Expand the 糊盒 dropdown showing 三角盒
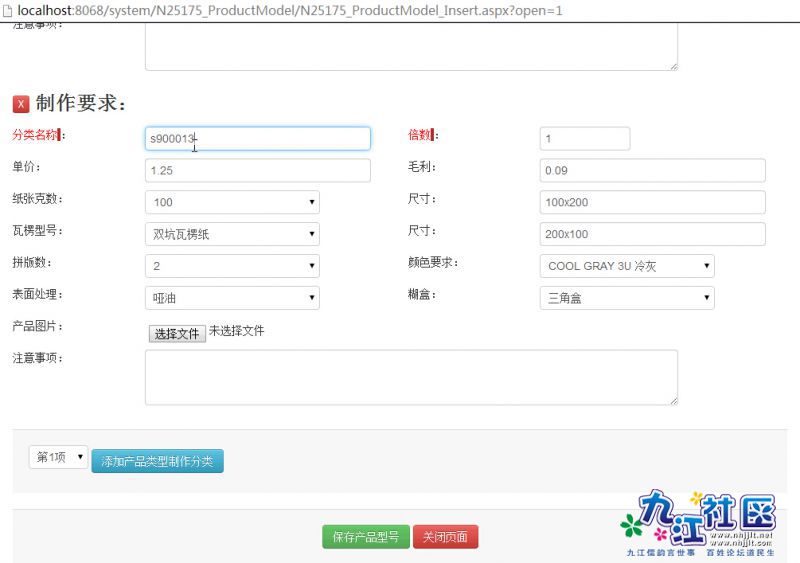The width and height of the screenshot is (800, 563). [x=627, y=298]
